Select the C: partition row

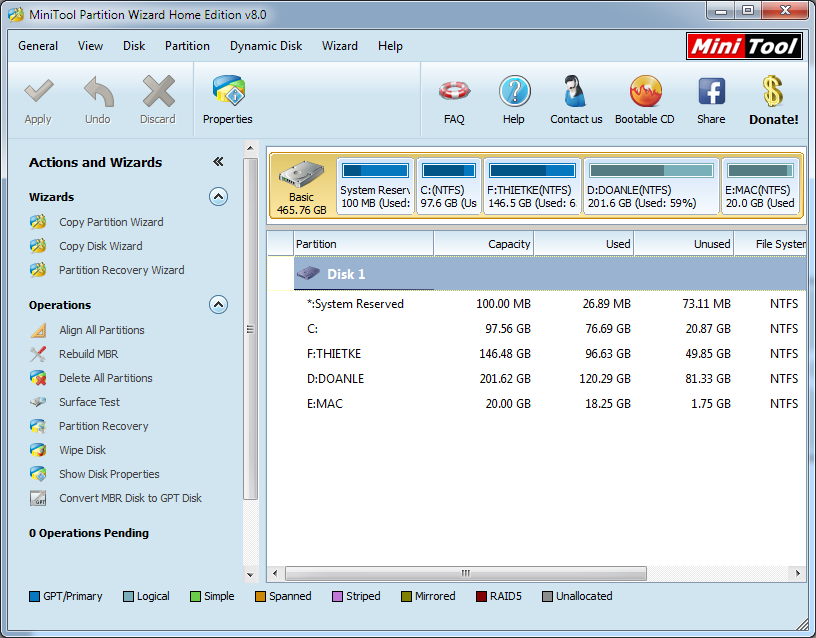click(537, 329)
